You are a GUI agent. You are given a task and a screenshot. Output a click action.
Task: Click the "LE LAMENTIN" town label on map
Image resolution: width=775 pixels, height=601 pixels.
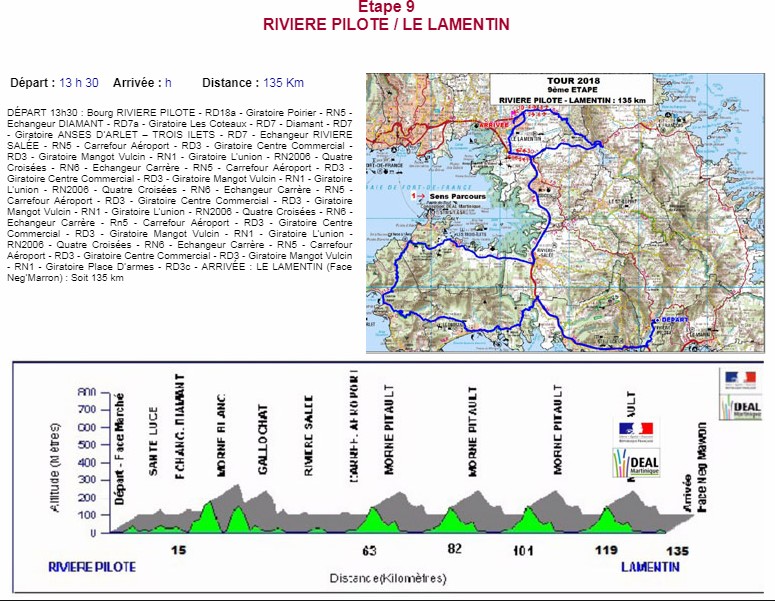click(526, 139)
